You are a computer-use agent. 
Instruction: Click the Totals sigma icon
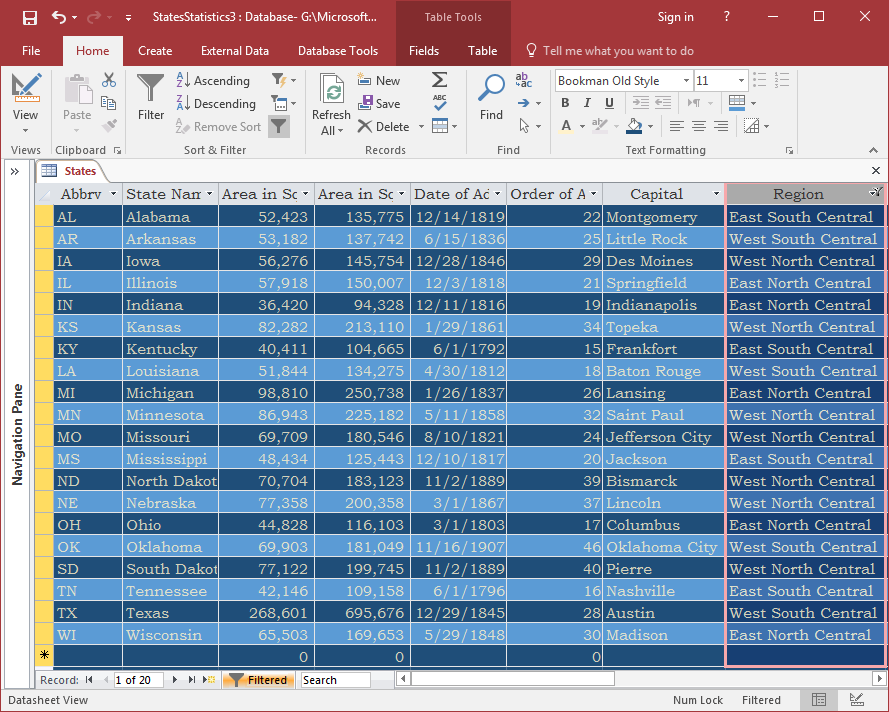click(439, 80)
